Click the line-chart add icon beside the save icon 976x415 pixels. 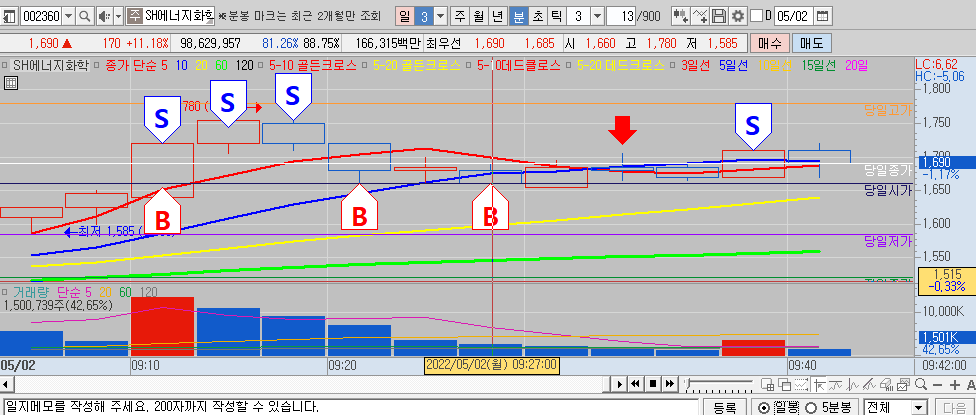[x=700, y=16]
